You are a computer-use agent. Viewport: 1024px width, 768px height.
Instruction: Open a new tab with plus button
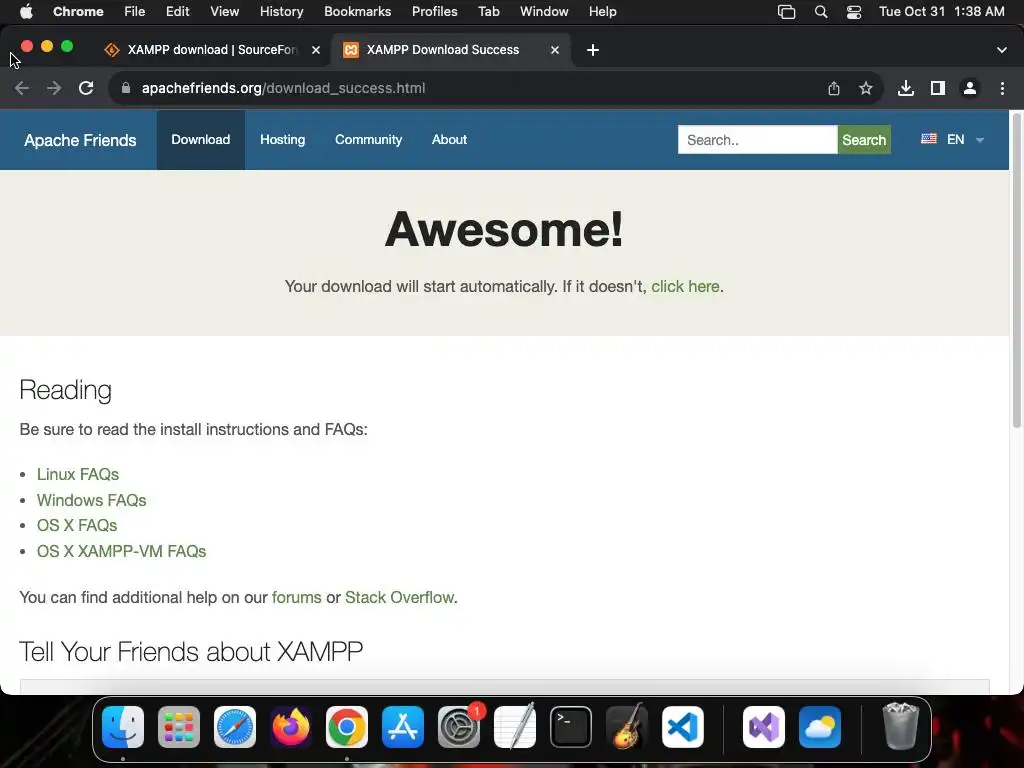tap(593, 50)
